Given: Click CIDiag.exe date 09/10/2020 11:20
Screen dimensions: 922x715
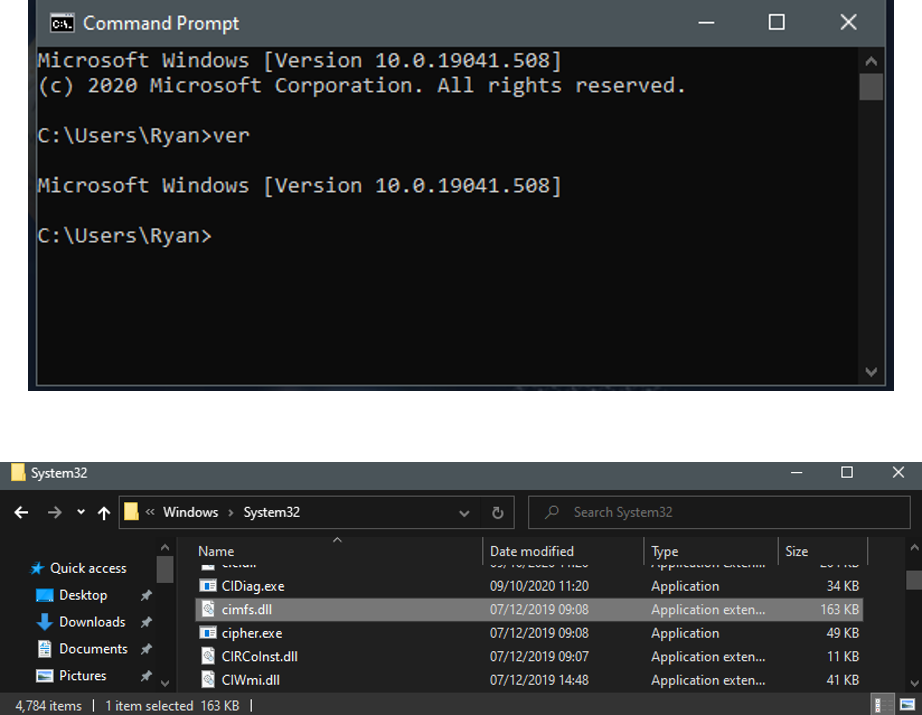Looking at the screenshot, I should [539, 586].
